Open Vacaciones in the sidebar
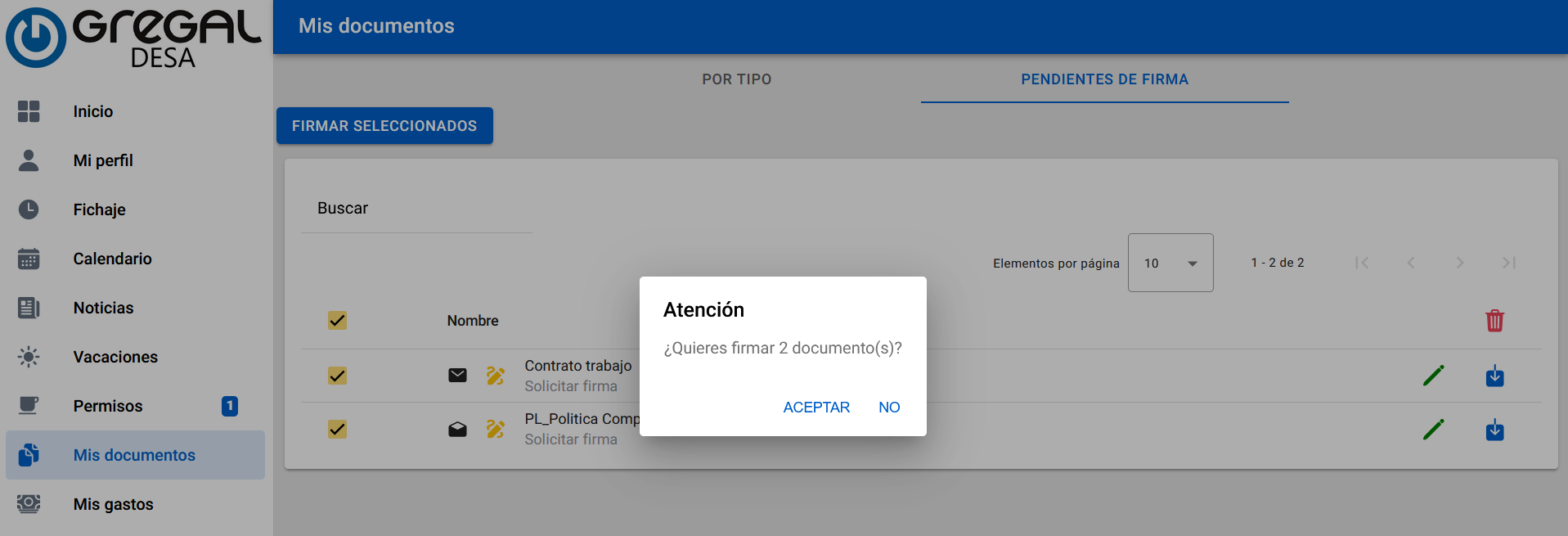This screenshot has width=1568, height=536. click(115, 357)
